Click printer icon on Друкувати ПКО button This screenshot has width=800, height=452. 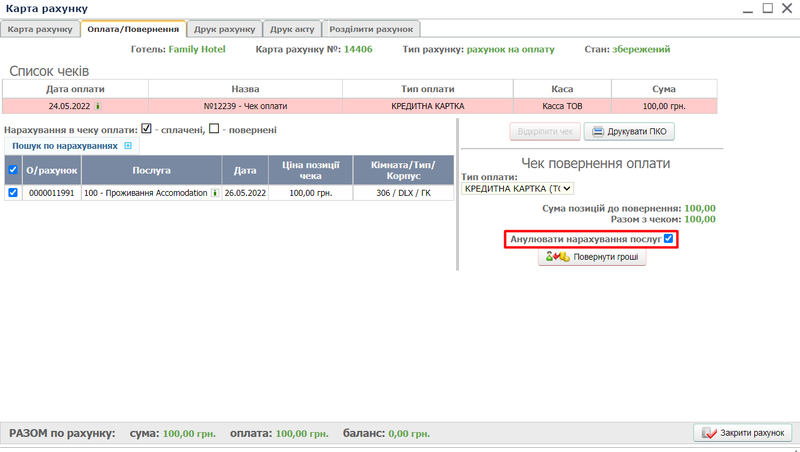click(596, 132)
